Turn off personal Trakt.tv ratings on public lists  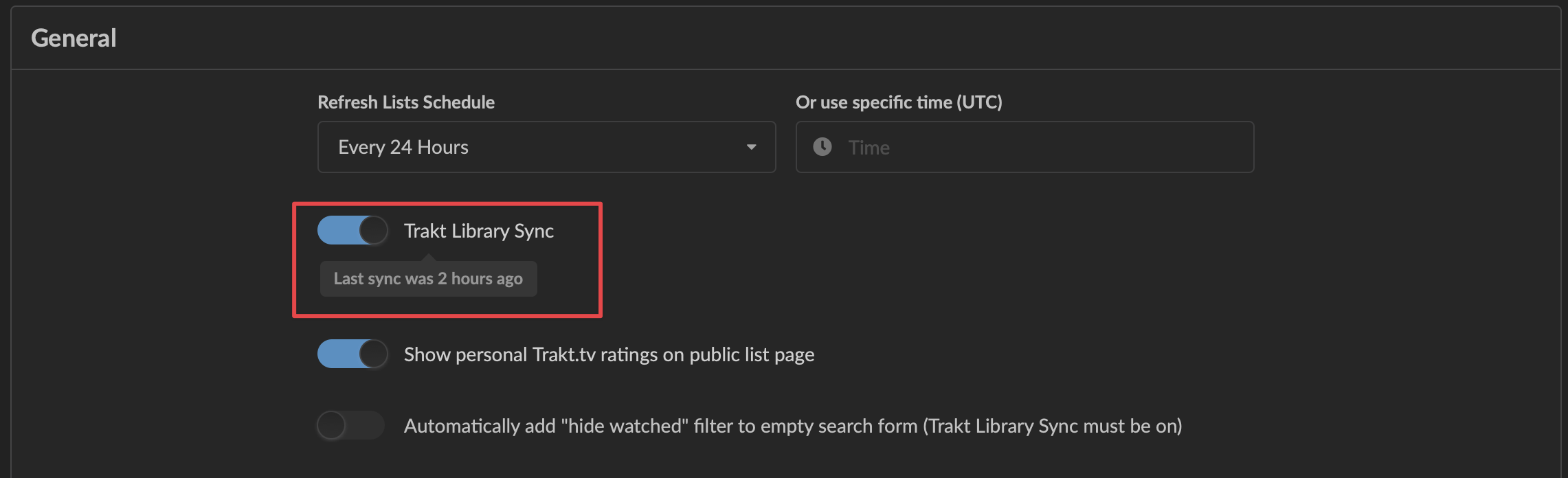(352, 354)
